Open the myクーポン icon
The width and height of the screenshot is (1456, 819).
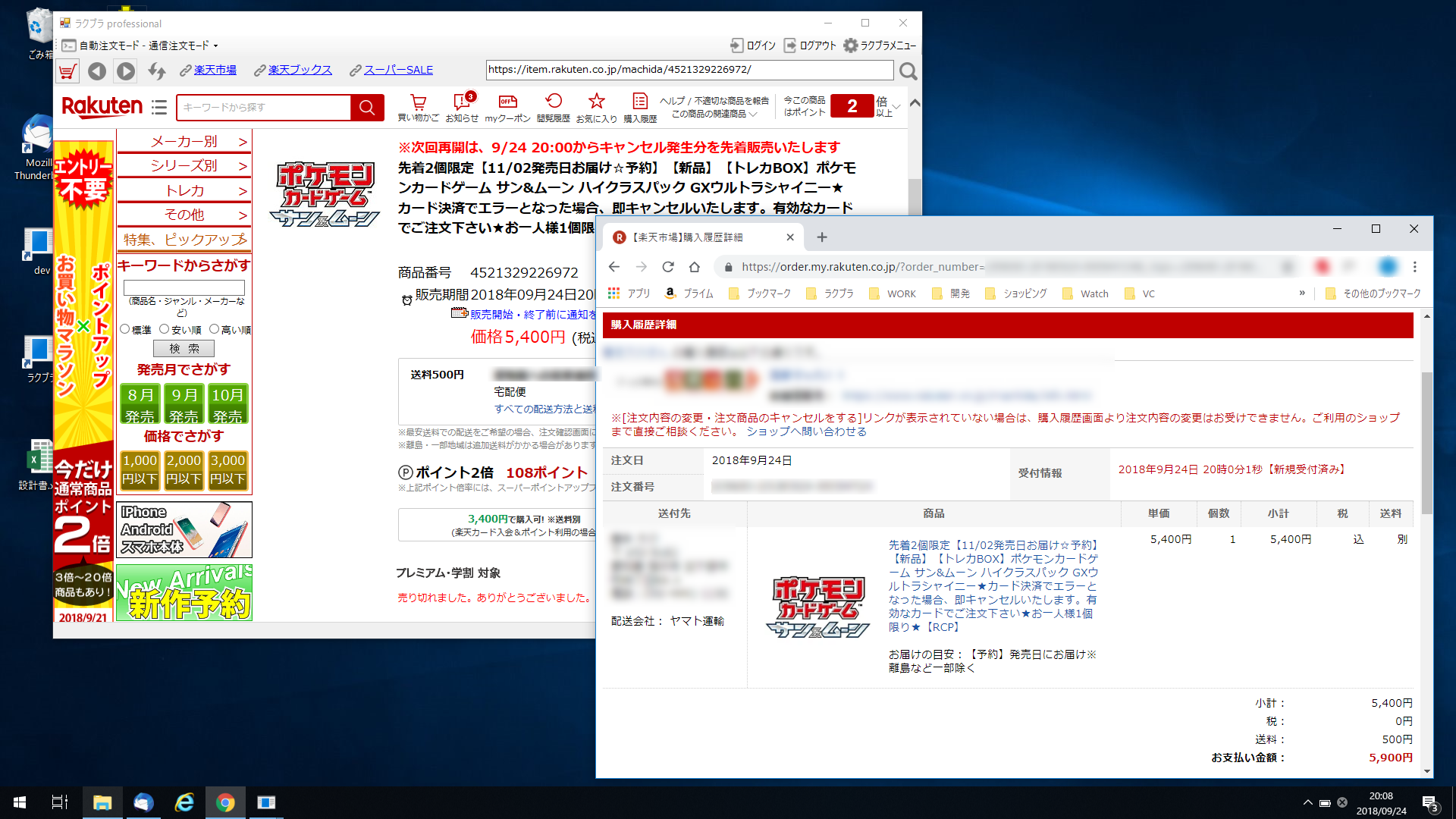507,108
